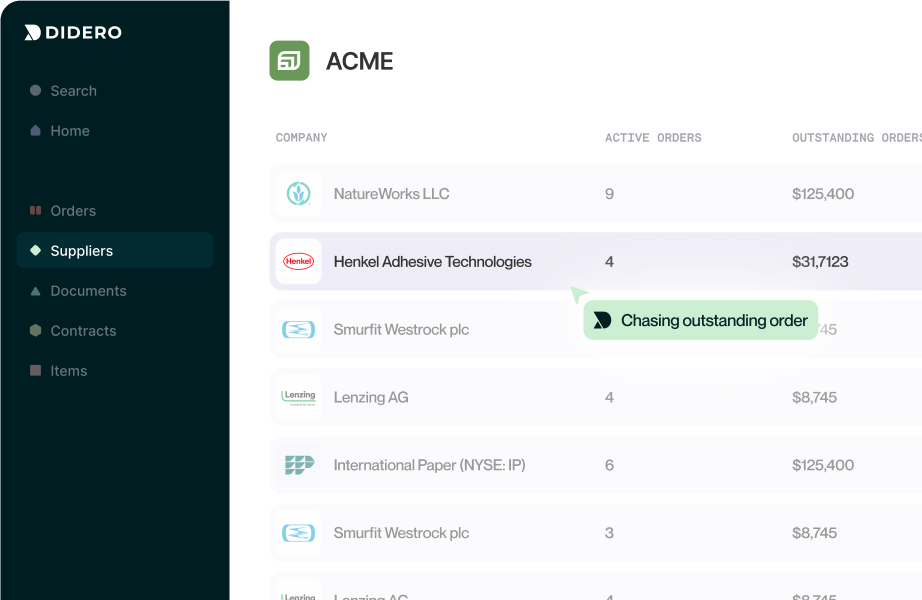This screenshot has height=600, width=922.
Task: Go to the Home page
Action: click(x=69, y=131)
